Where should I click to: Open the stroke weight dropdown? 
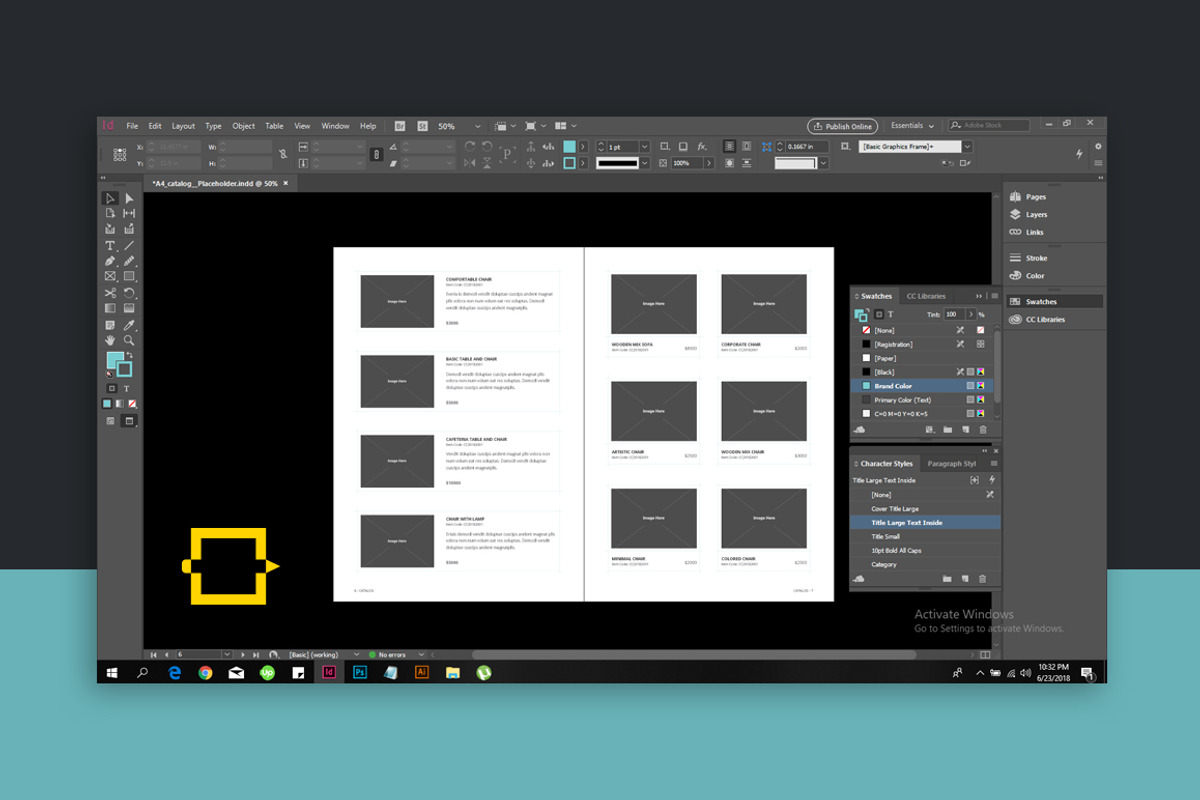coord(644,147)
